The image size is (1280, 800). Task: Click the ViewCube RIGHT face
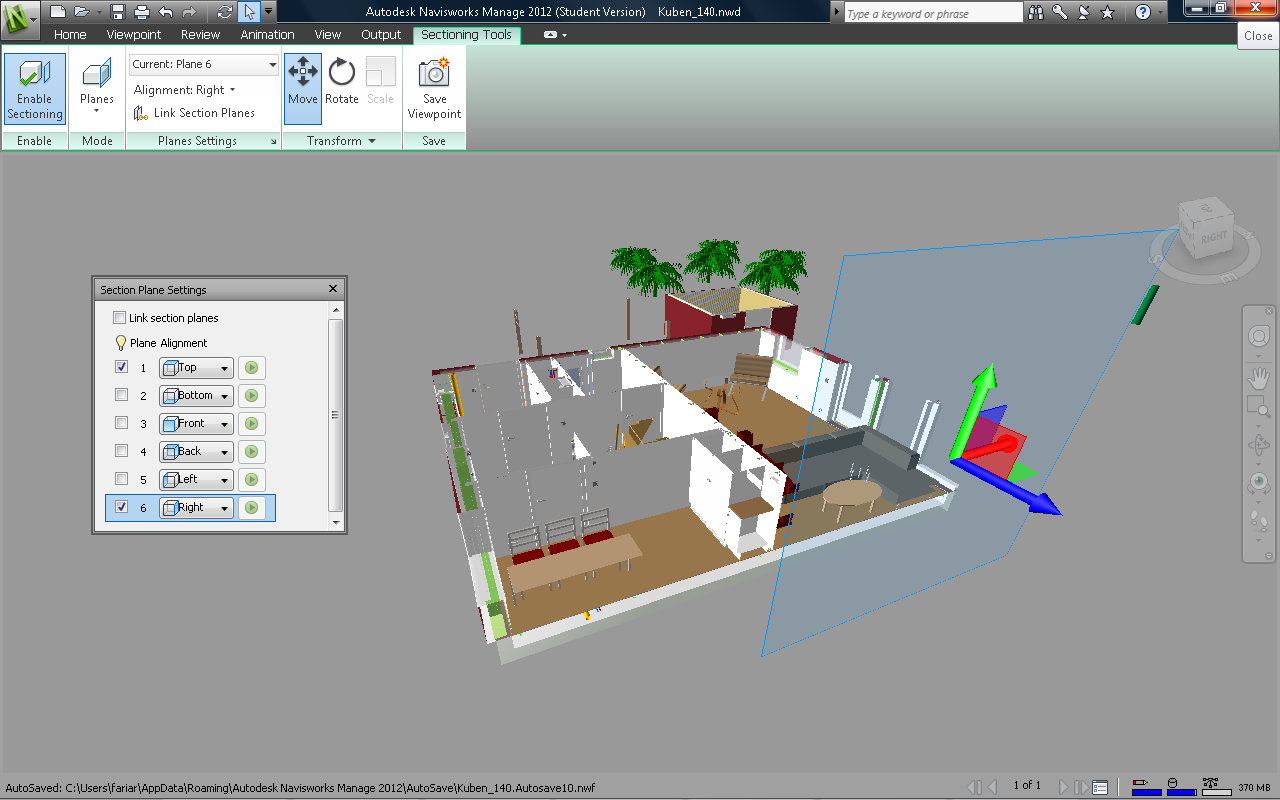(1213, 237)
